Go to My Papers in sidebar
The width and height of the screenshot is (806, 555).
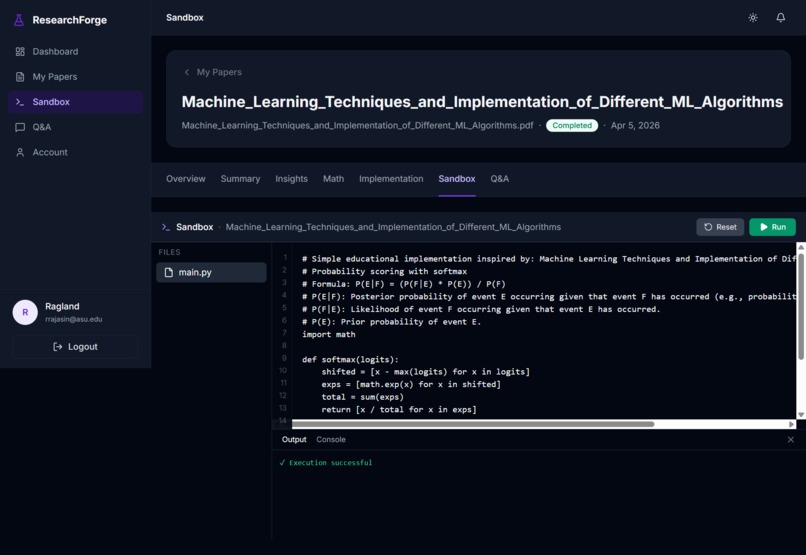tap(75, 77)
